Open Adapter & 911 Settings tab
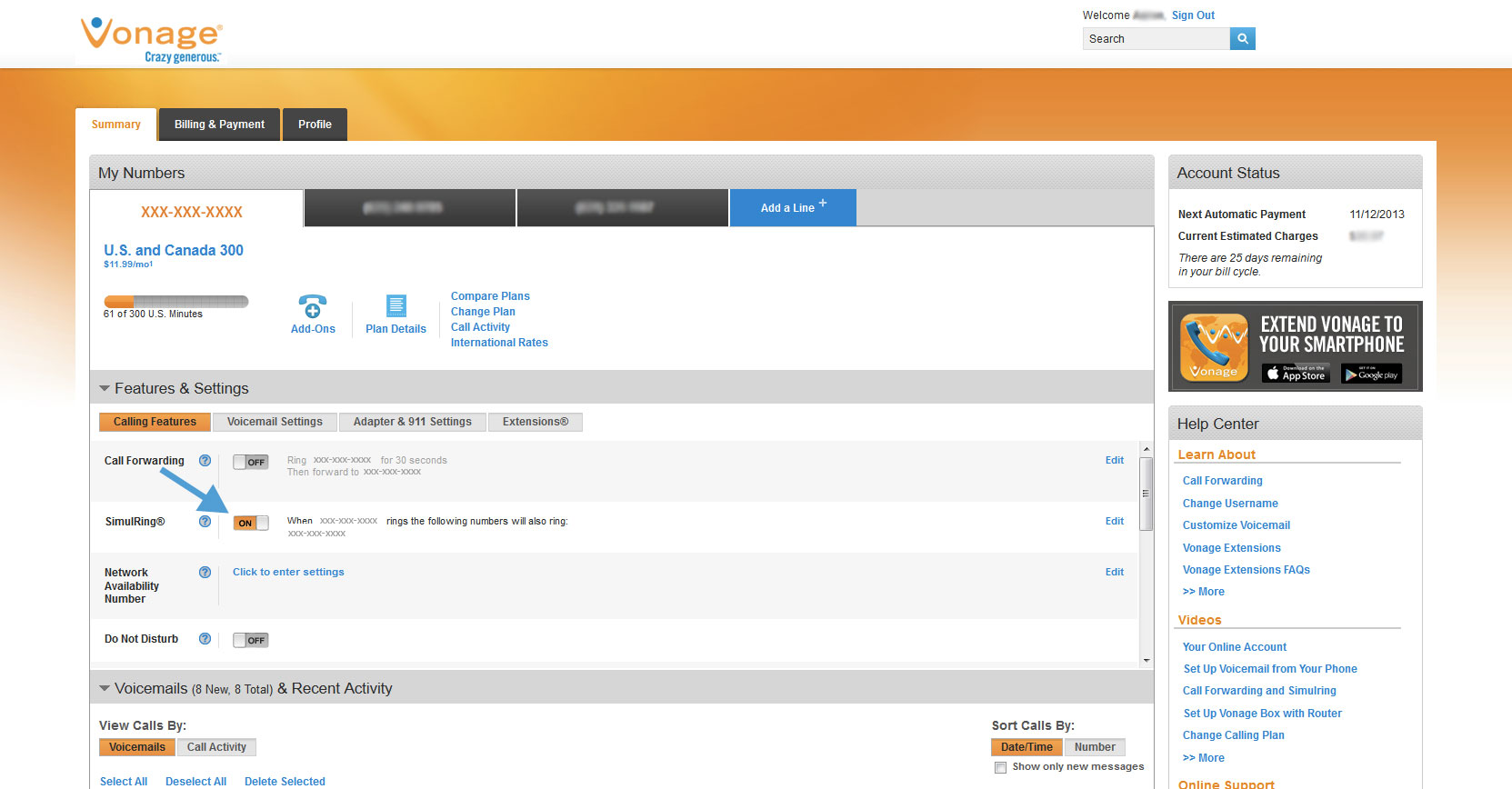This screenshot has height=789, width=1512. pyautogui.click(x=413, y=422)
